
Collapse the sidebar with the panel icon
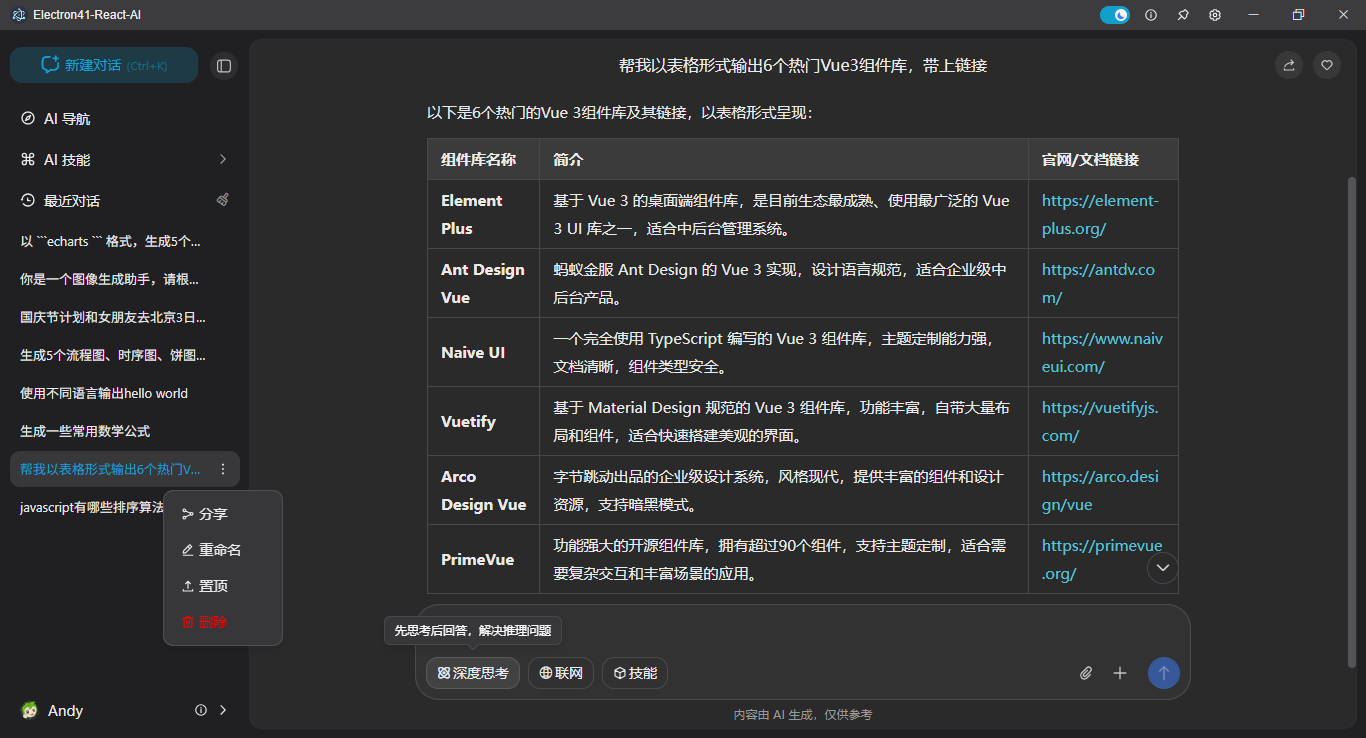[224, 66]
